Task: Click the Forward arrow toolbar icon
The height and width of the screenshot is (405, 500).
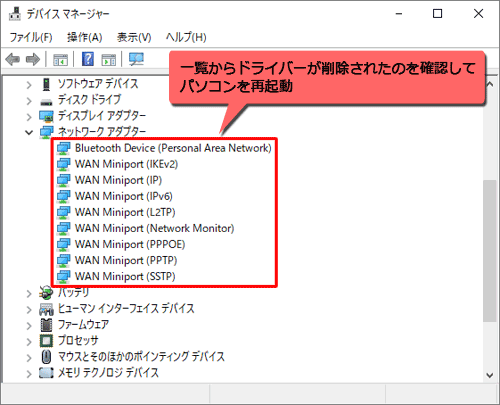Action: 33,60
